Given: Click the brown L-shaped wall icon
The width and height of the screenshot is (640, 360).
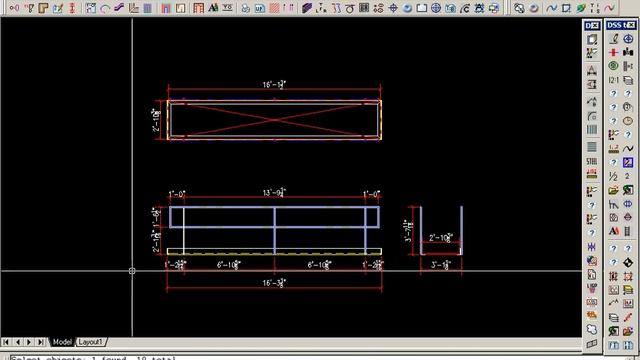Looking at the screenshot, I should tap(43, 8).
